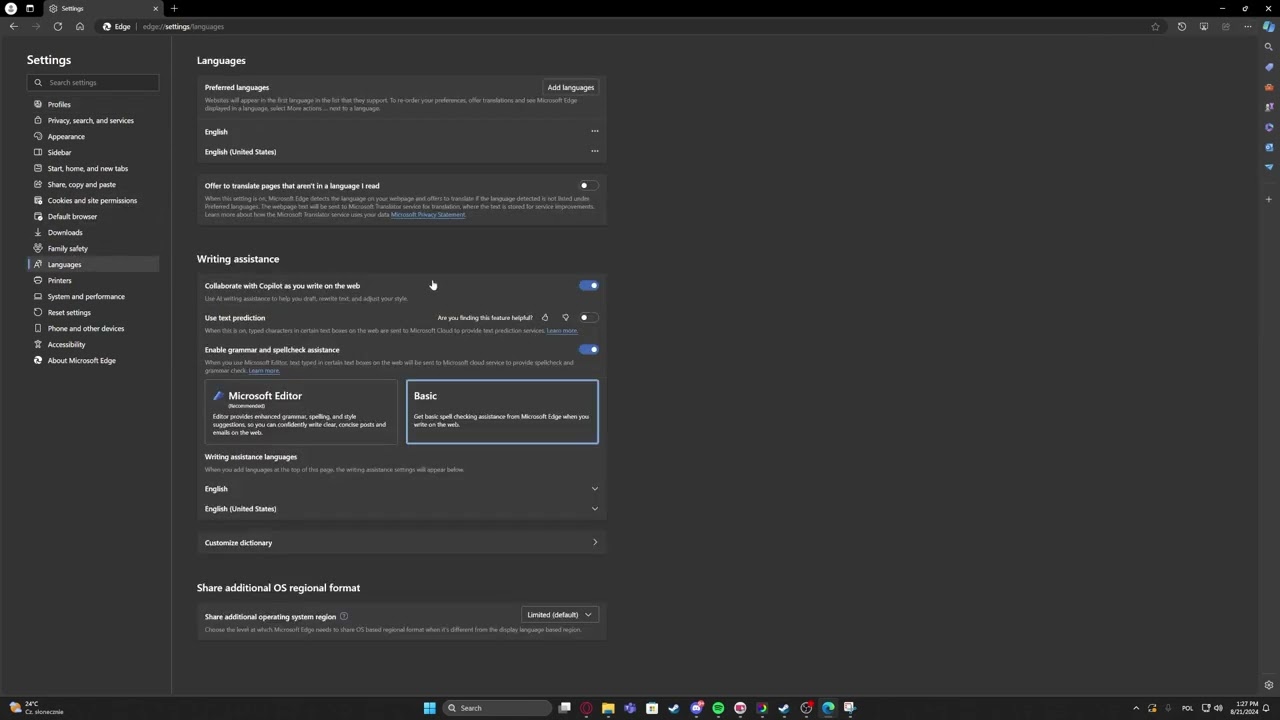Open browser History clock icon
1280x720 pixels.
1182,27
